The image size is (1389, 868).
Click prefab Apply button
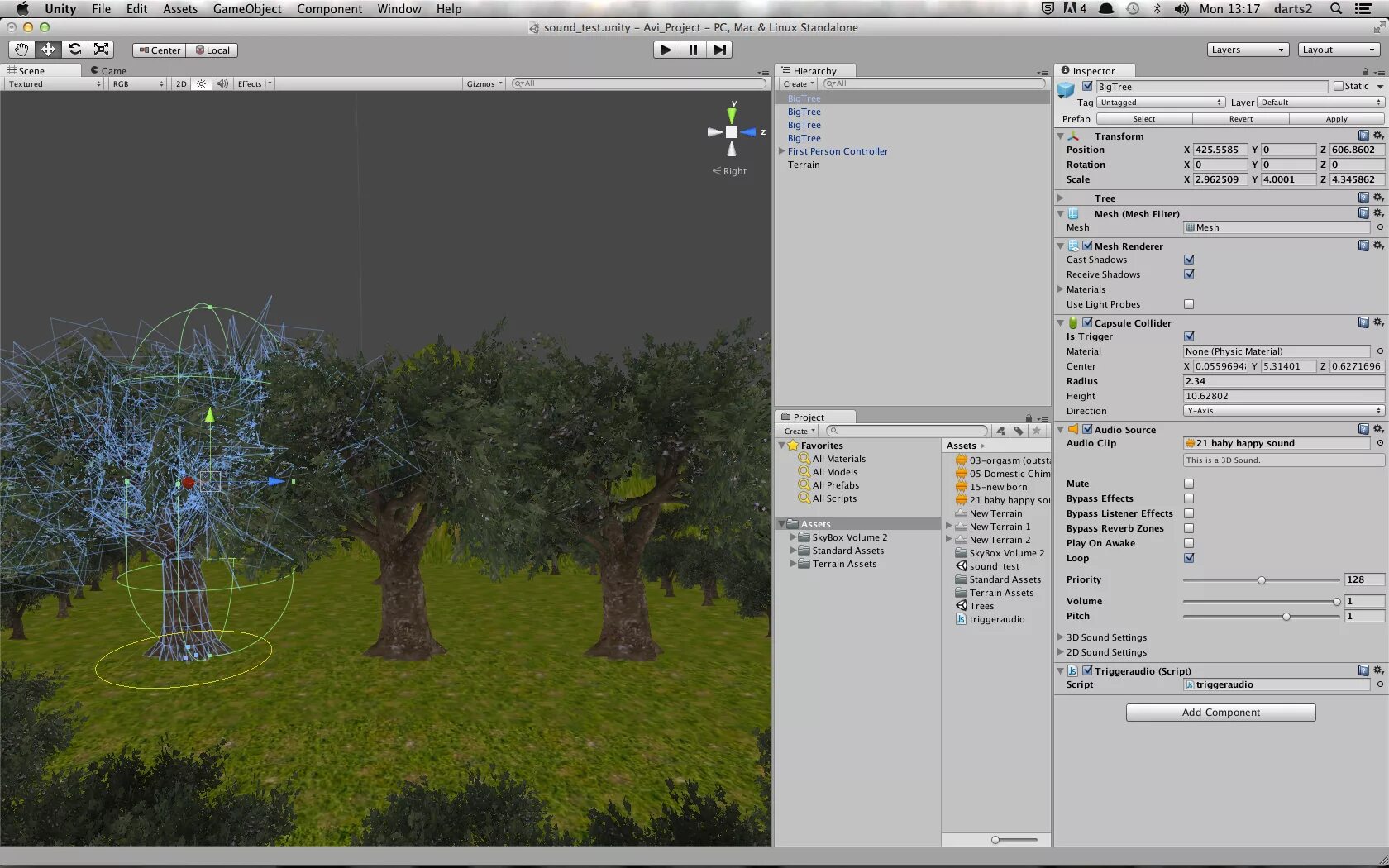coord(1336,119)
